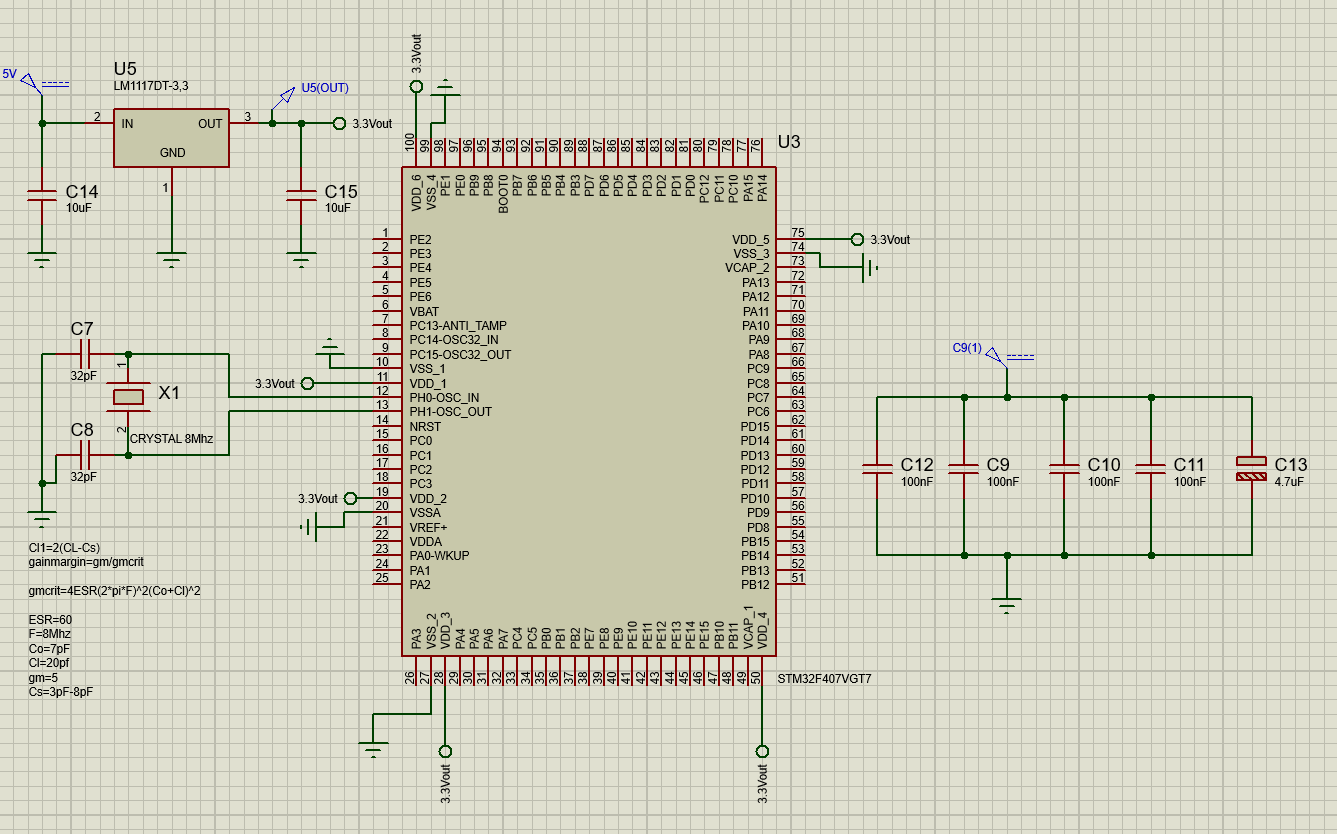1337x834 pixels.
Task: Click the VCAP_2 pin label
Action: point(747,268)
